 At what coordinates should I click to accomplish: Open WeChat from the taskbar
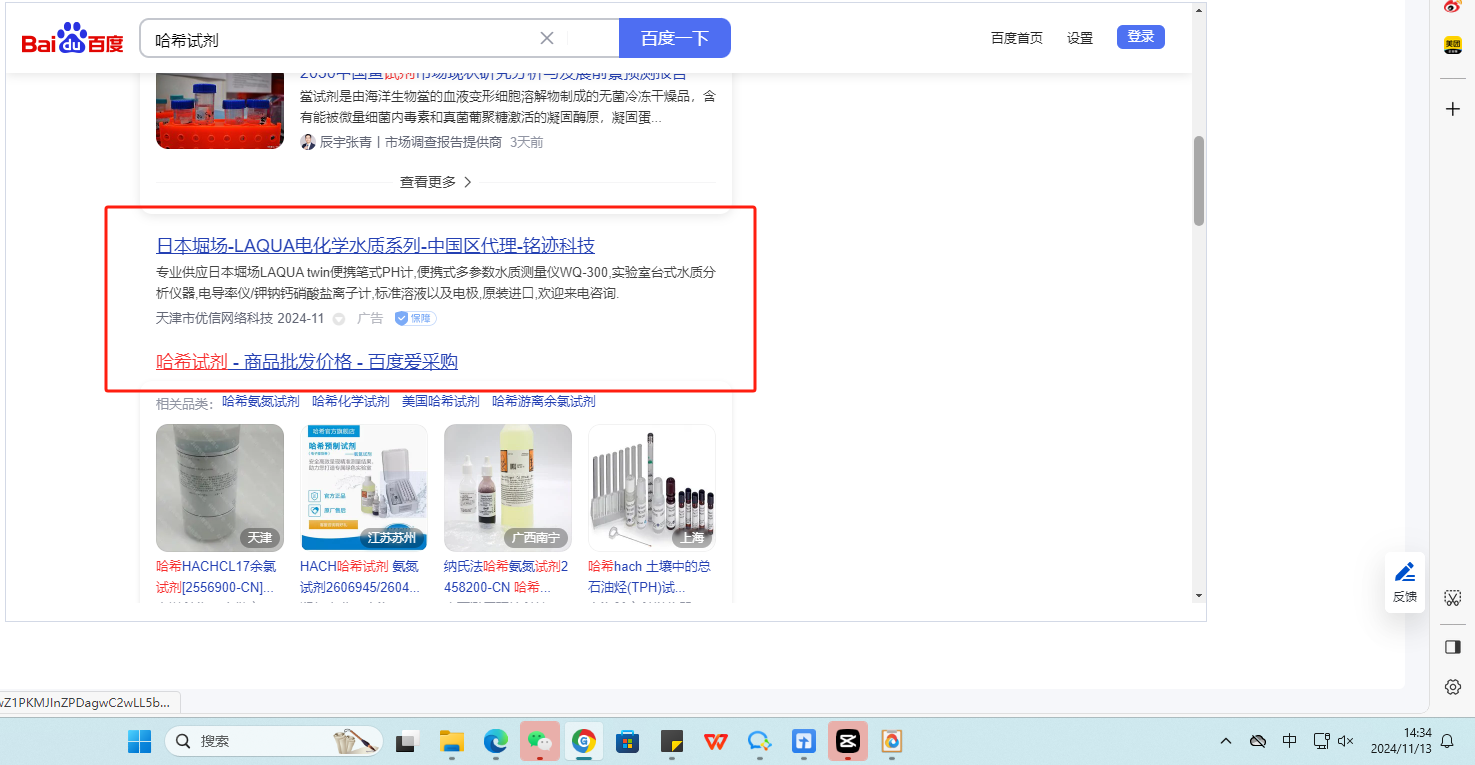pyautogui.click(x=540, y=741)
